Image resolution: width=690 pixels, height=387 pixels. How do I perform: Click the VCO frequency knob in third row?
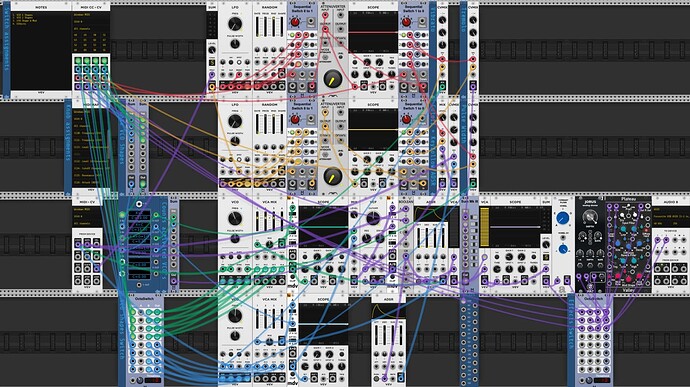point(235,218)
